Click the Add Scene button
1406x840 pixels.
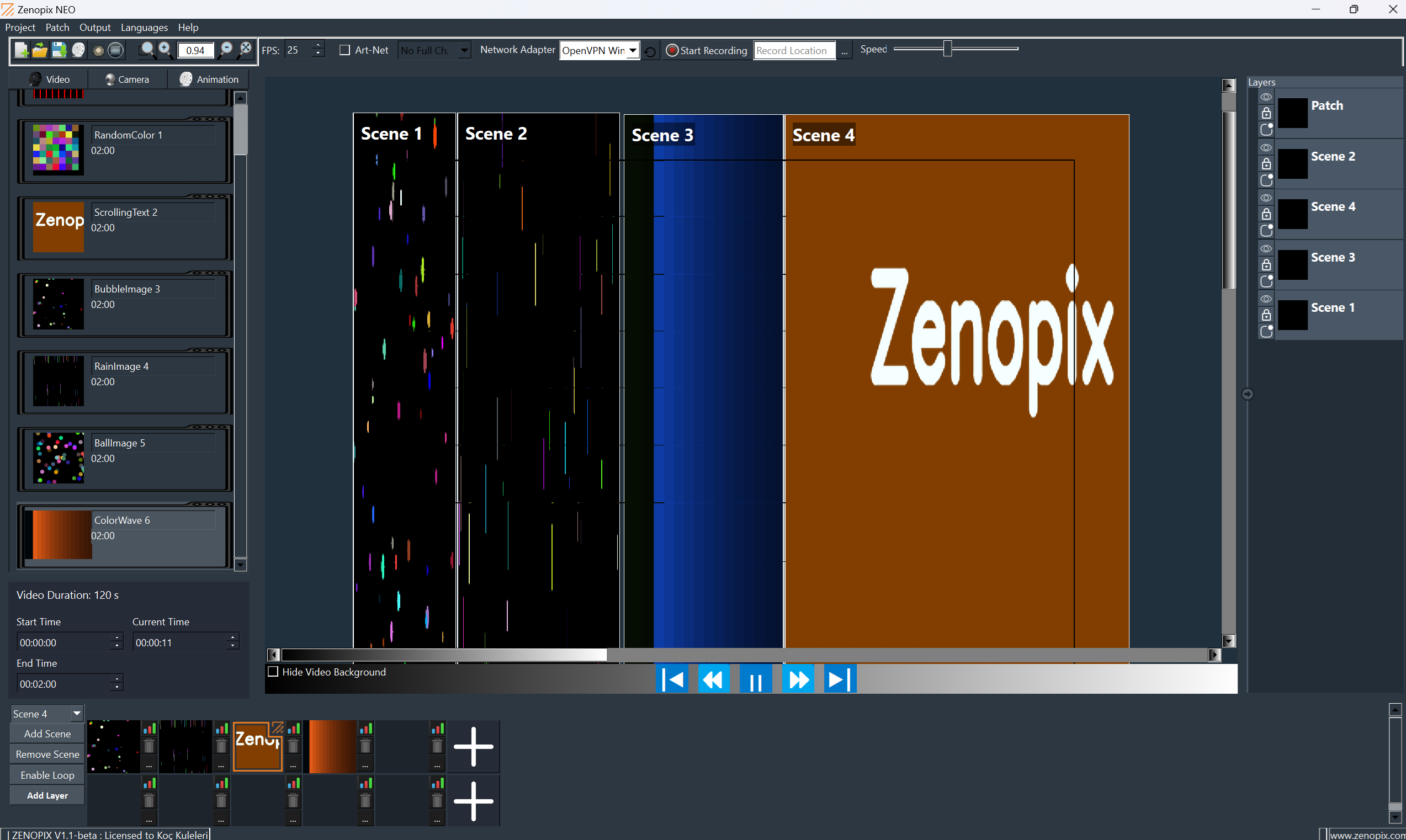coord(47,733)
